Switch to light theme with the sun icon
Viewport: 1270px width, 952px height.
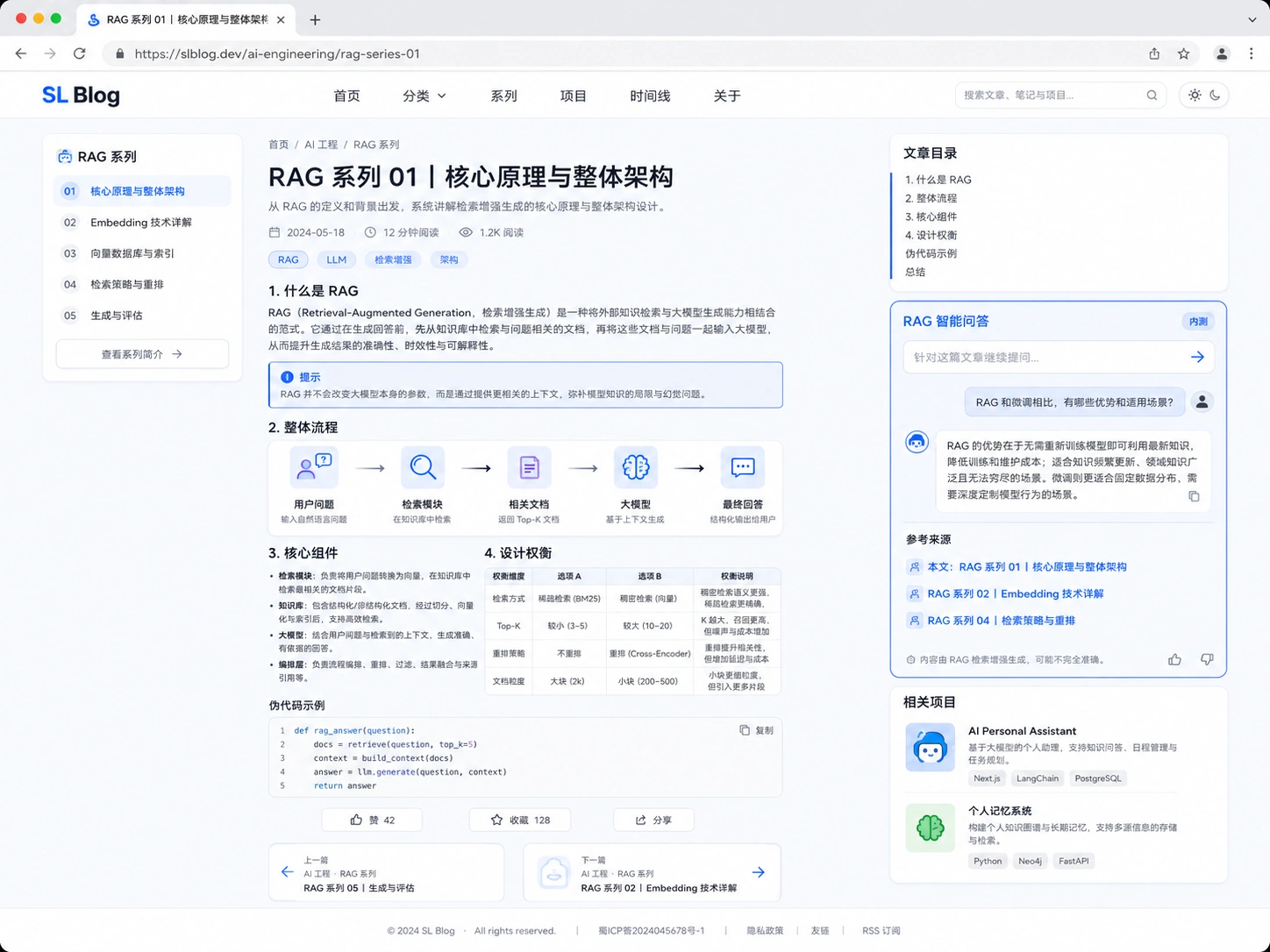click(1195, 96)
